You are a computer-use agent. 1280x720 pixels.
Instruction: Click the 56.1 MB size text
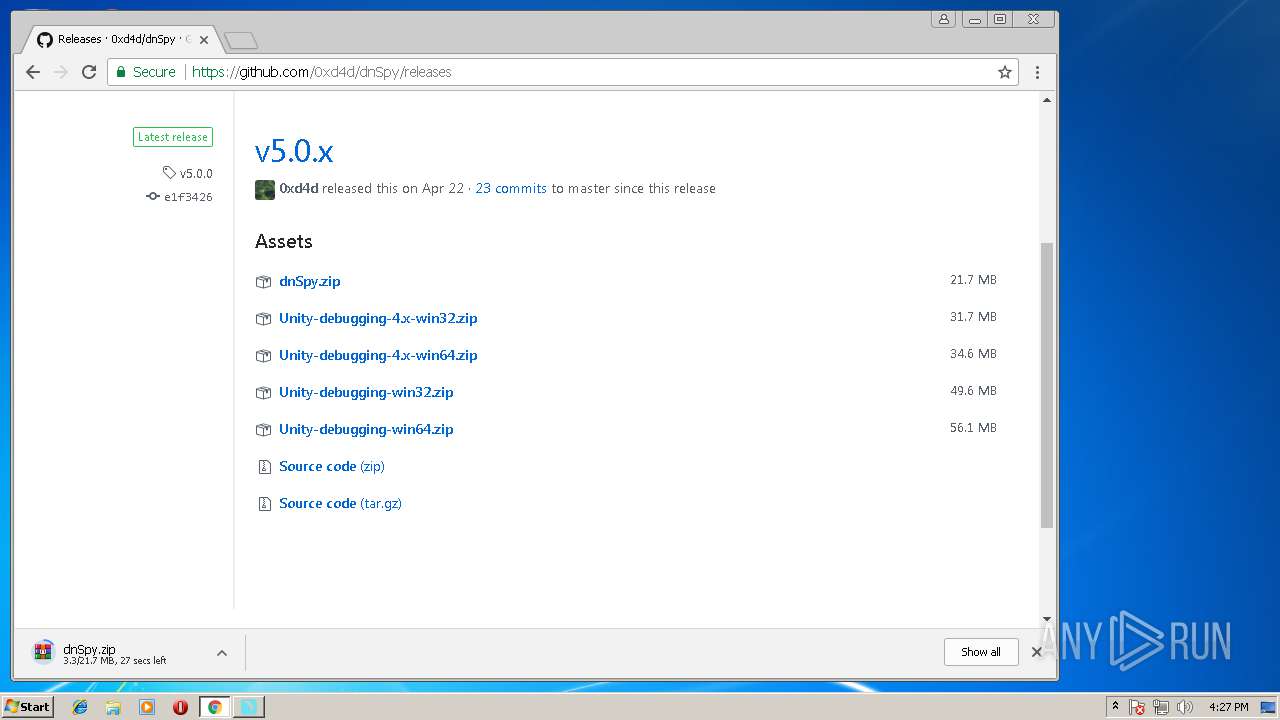pyautogui.click(x=973, y=428)
